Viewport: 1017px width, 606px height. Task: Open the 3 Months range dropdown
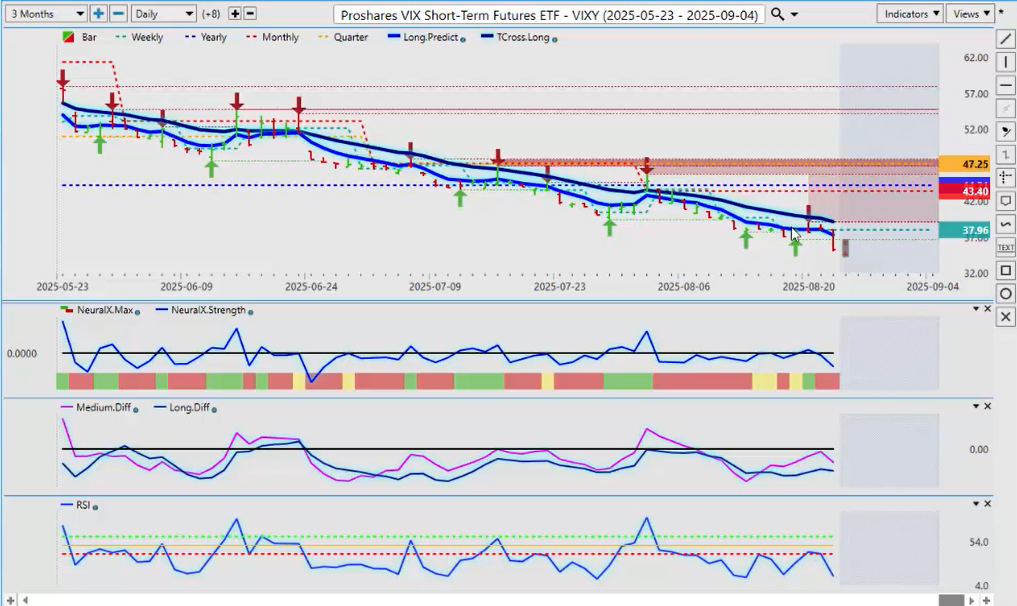pyautogui.click(x=45, y=14)
